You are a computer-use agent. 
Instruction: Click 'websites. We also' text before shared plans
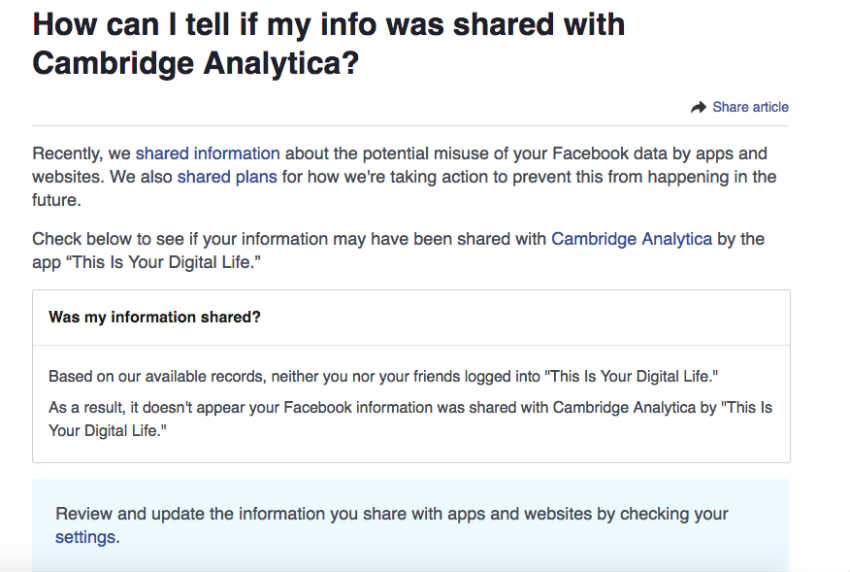tap(102, 177)
